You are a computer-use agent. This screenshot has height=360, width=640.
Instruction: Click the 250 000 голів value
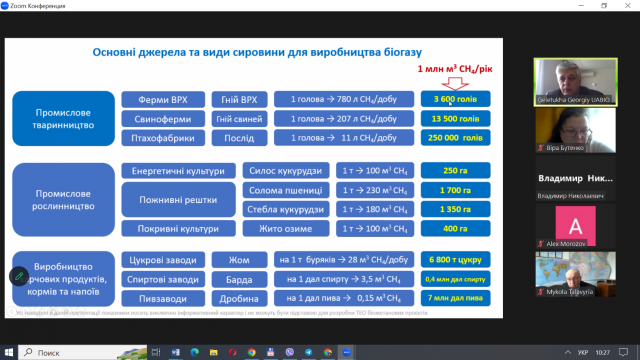point(456,138)
